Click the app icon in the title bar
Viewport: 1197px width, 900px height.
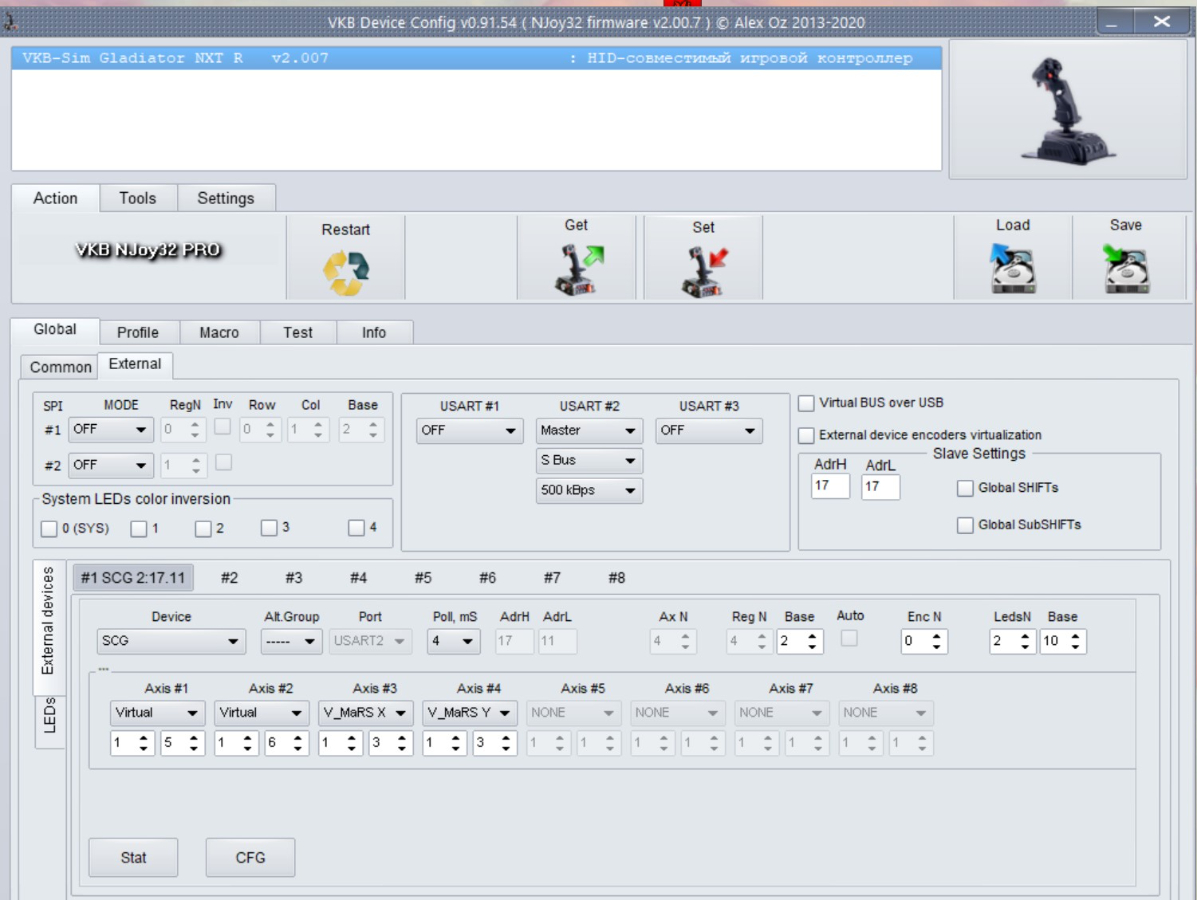11,21
